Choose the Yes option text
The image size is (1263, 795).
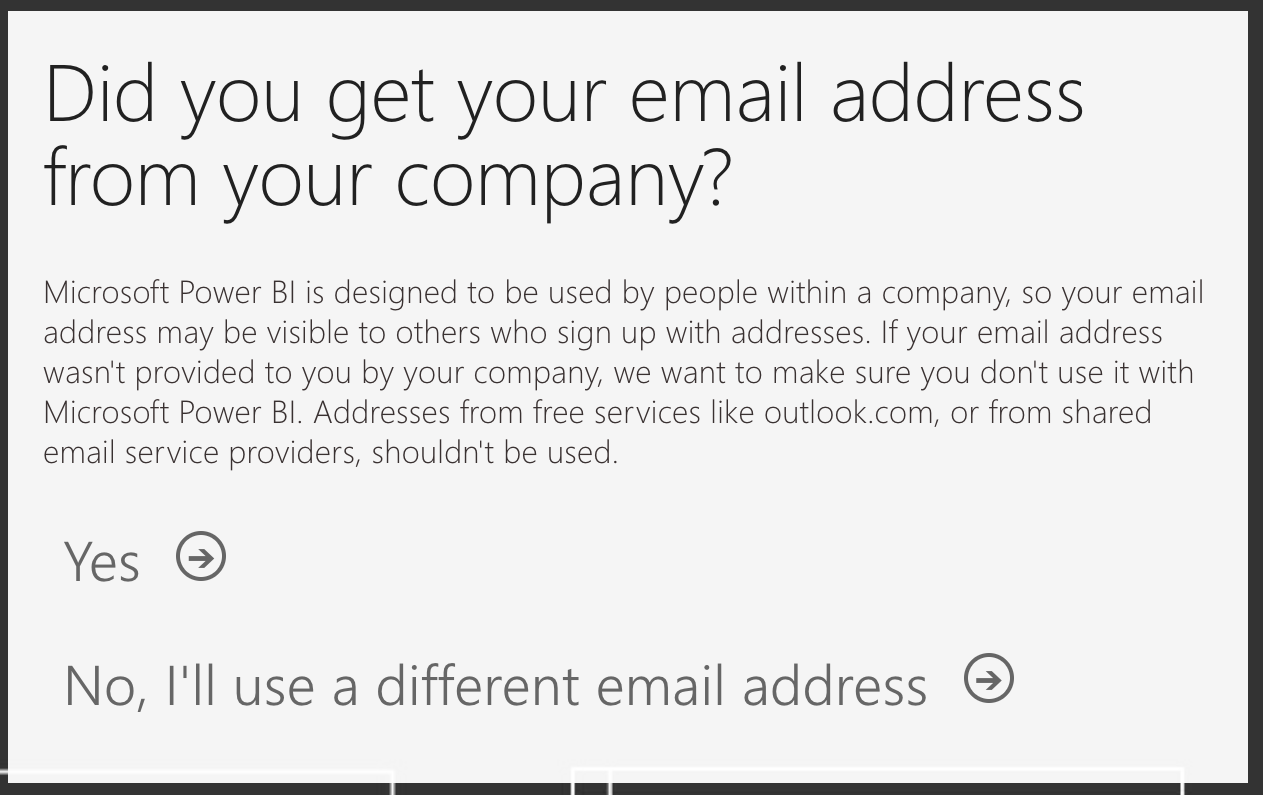pyautogui.click(x=102, y=561)
